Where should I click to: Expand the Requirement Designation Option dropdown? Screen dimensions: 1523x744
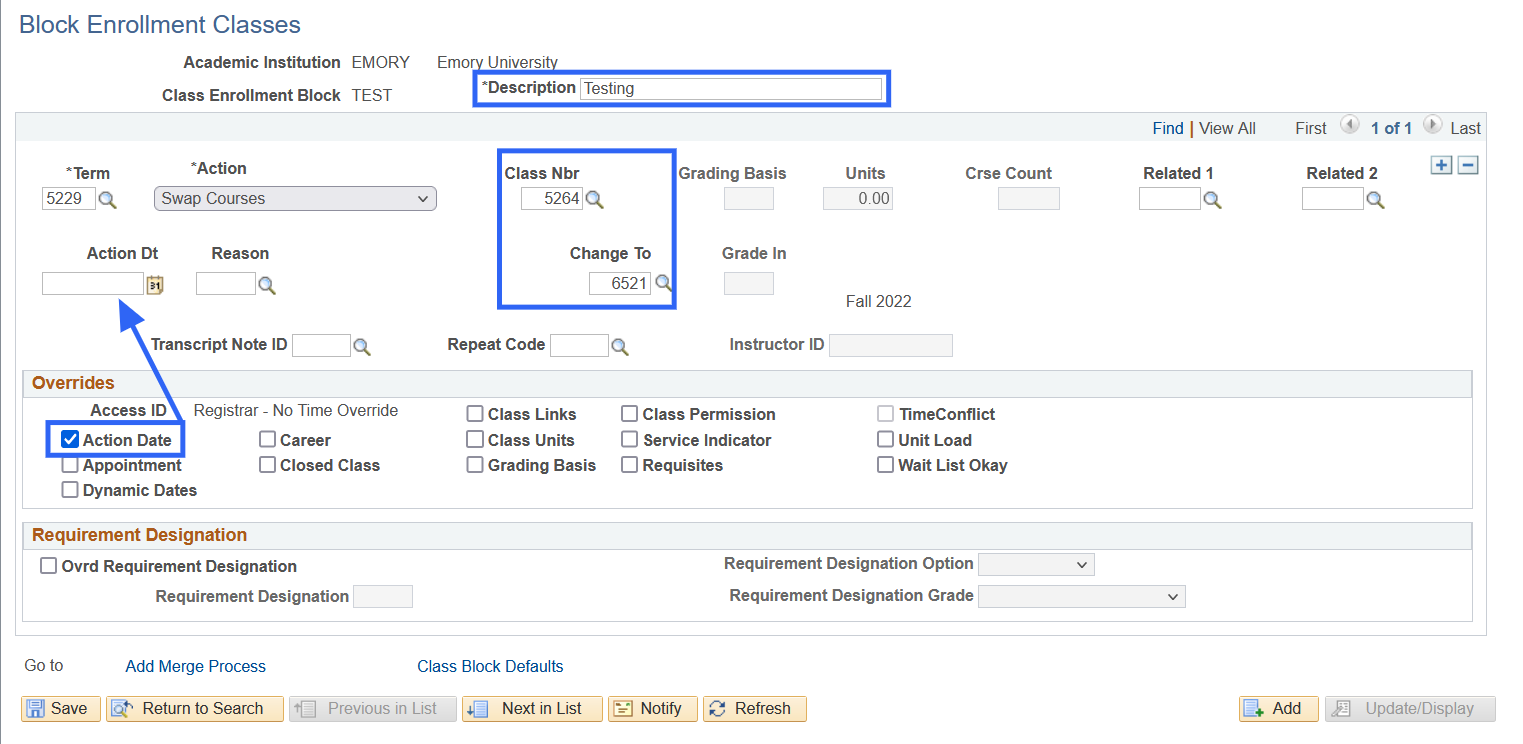click(1036, 565)
